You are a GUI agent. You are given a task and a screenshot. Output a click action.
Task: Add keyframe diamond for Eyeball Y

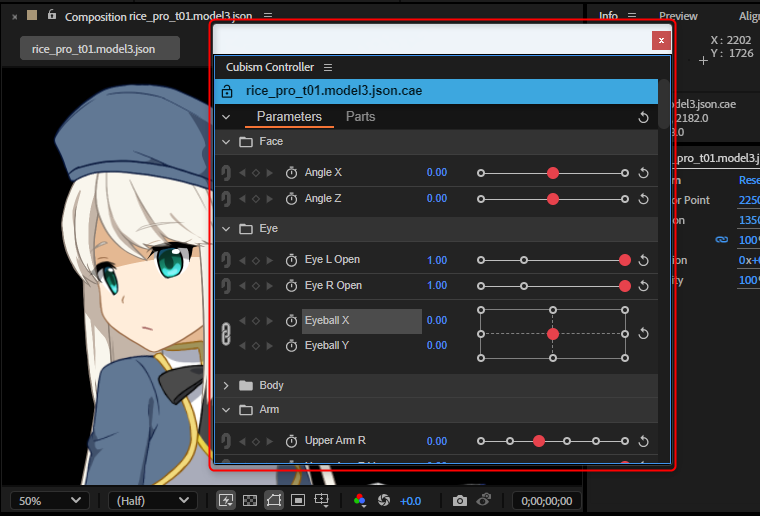tap(256, 346)
